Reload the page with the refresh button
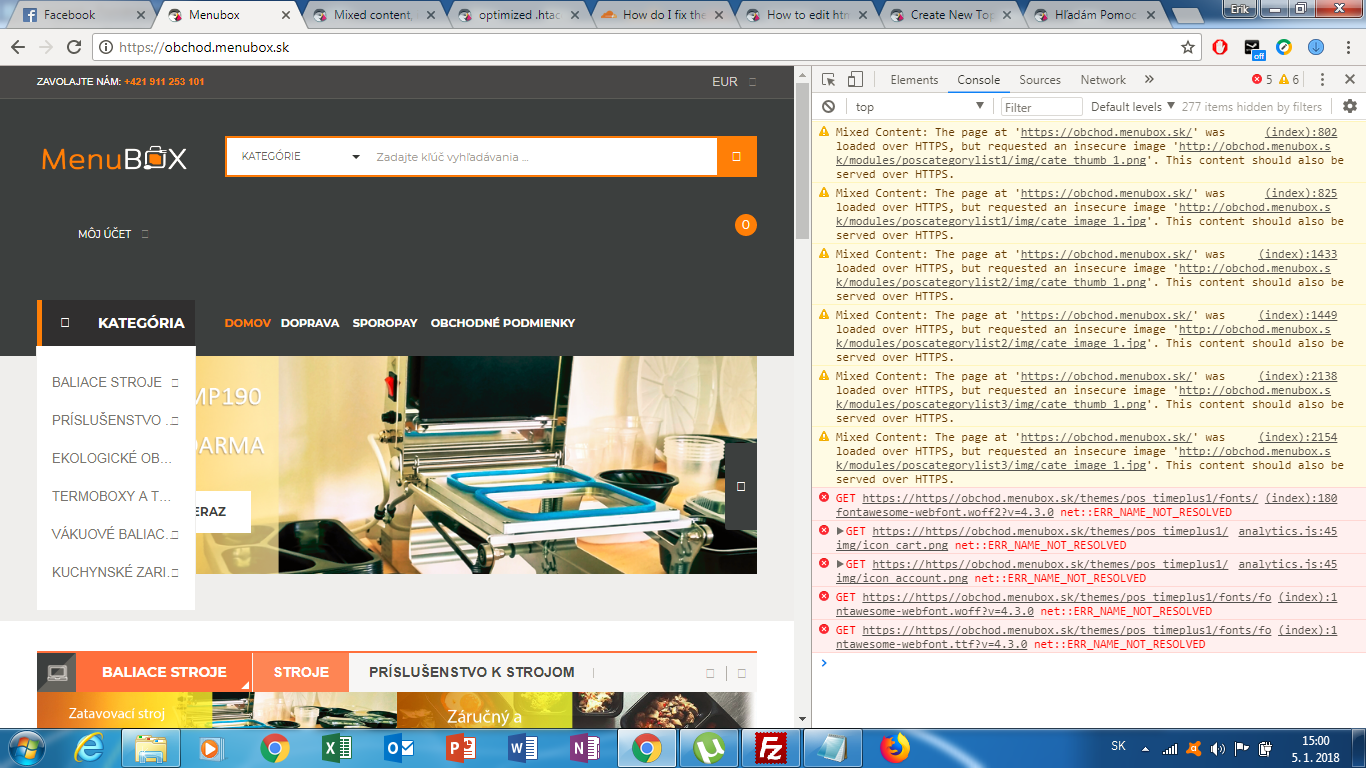The image size is (1366, 768). point(73,47)
